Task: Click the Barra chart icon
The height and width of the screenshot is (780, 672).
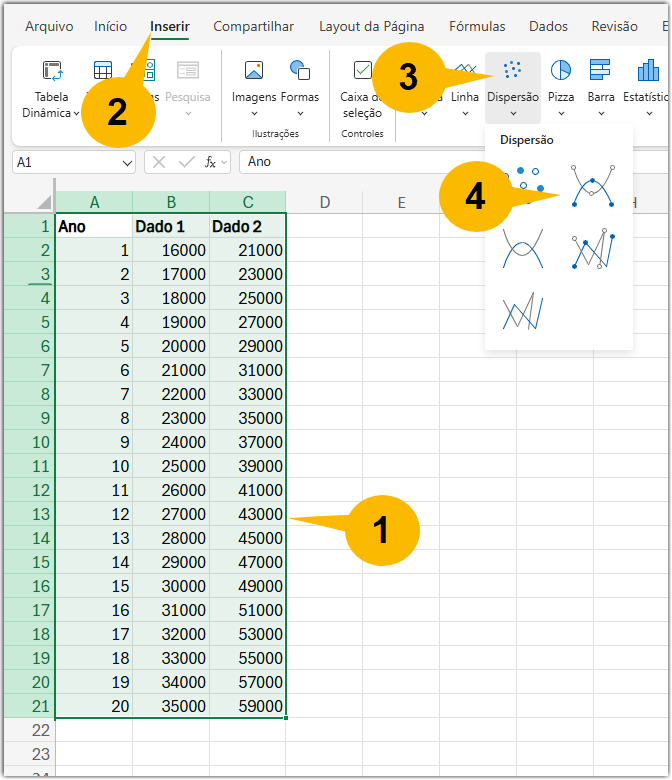Action: point(600,70)
